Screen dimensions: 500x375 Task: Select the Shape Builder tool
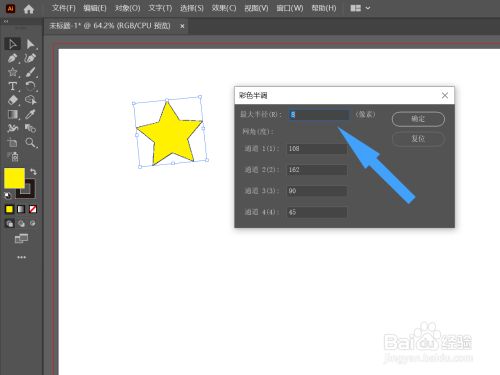pos(30,100)
